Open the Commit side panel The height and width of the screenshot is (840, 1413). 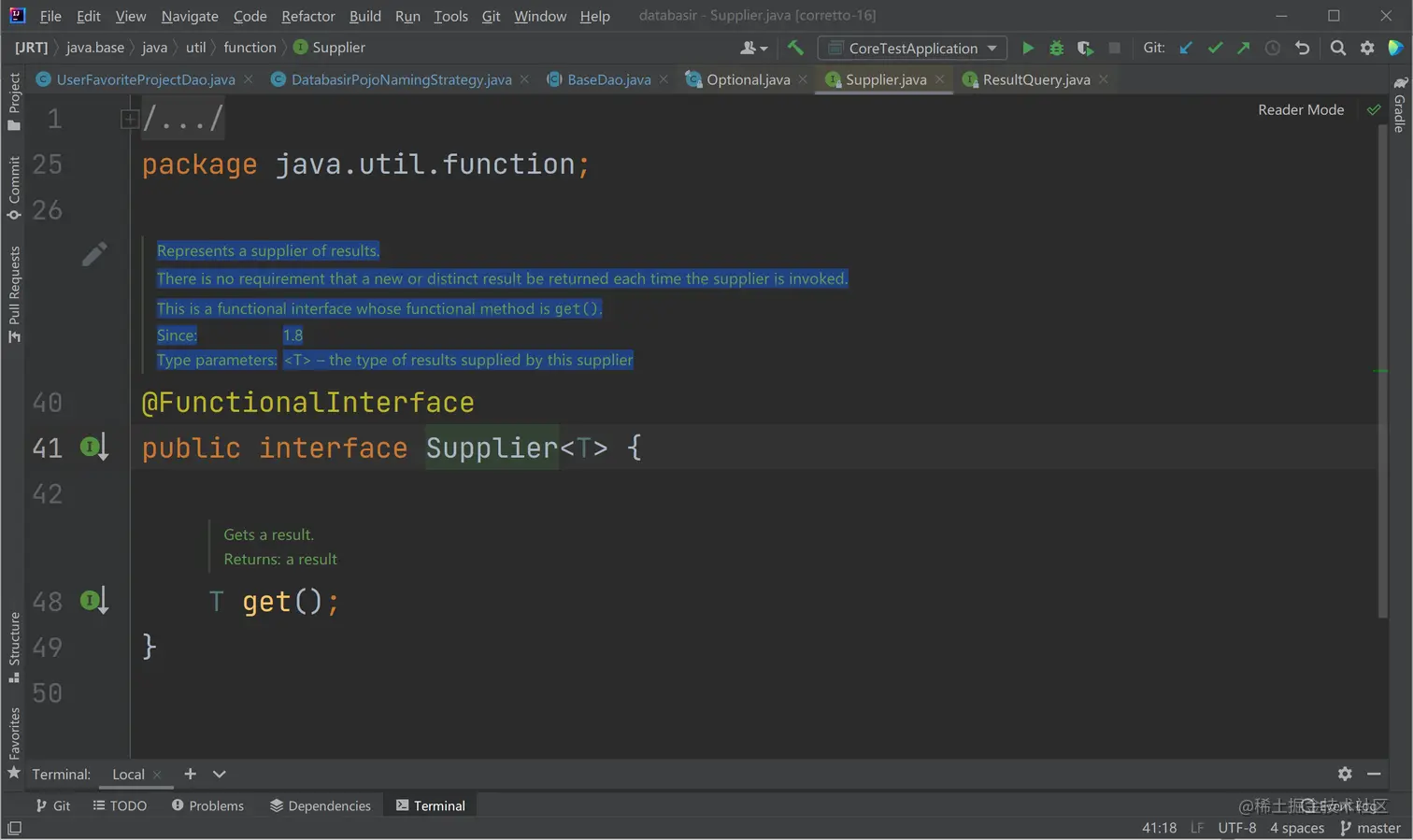click(x=14, y=188)
